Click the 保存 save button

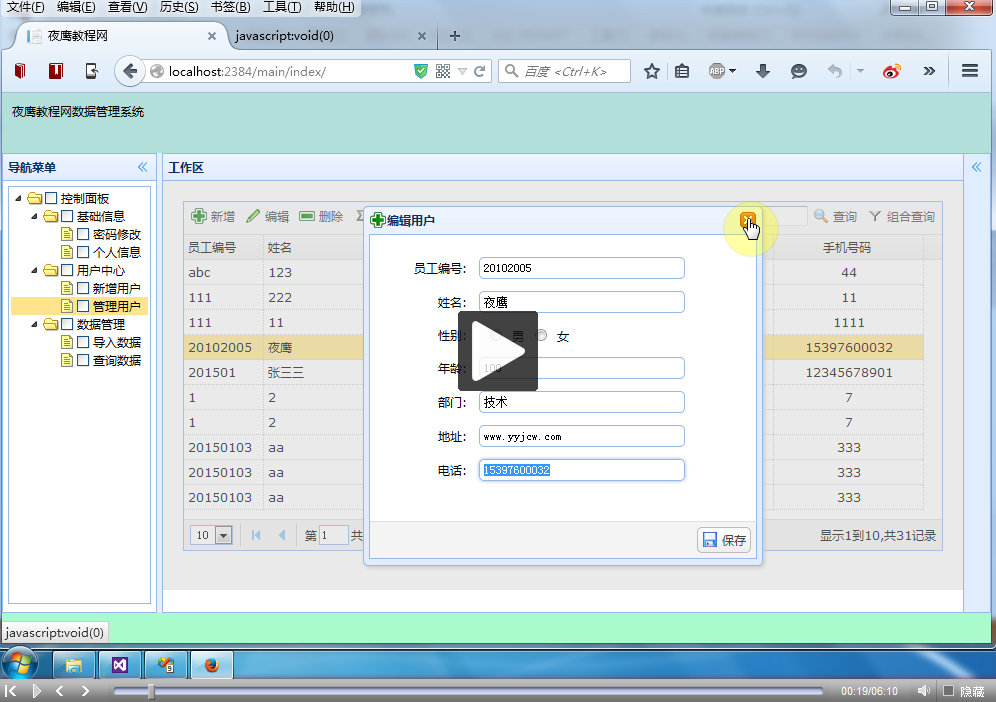724,540
